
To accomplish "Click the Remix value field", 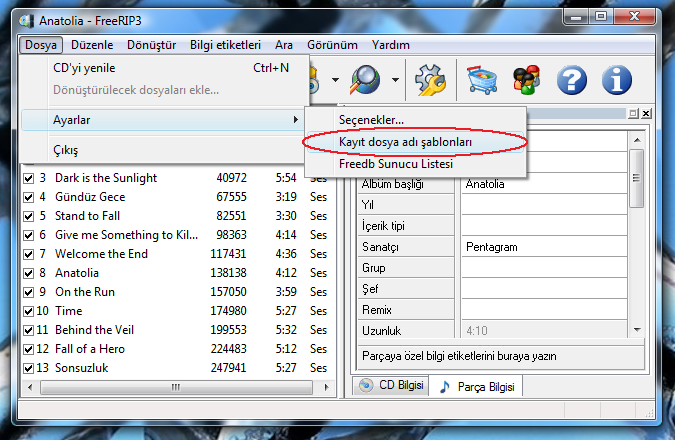I will coord(544,310).
